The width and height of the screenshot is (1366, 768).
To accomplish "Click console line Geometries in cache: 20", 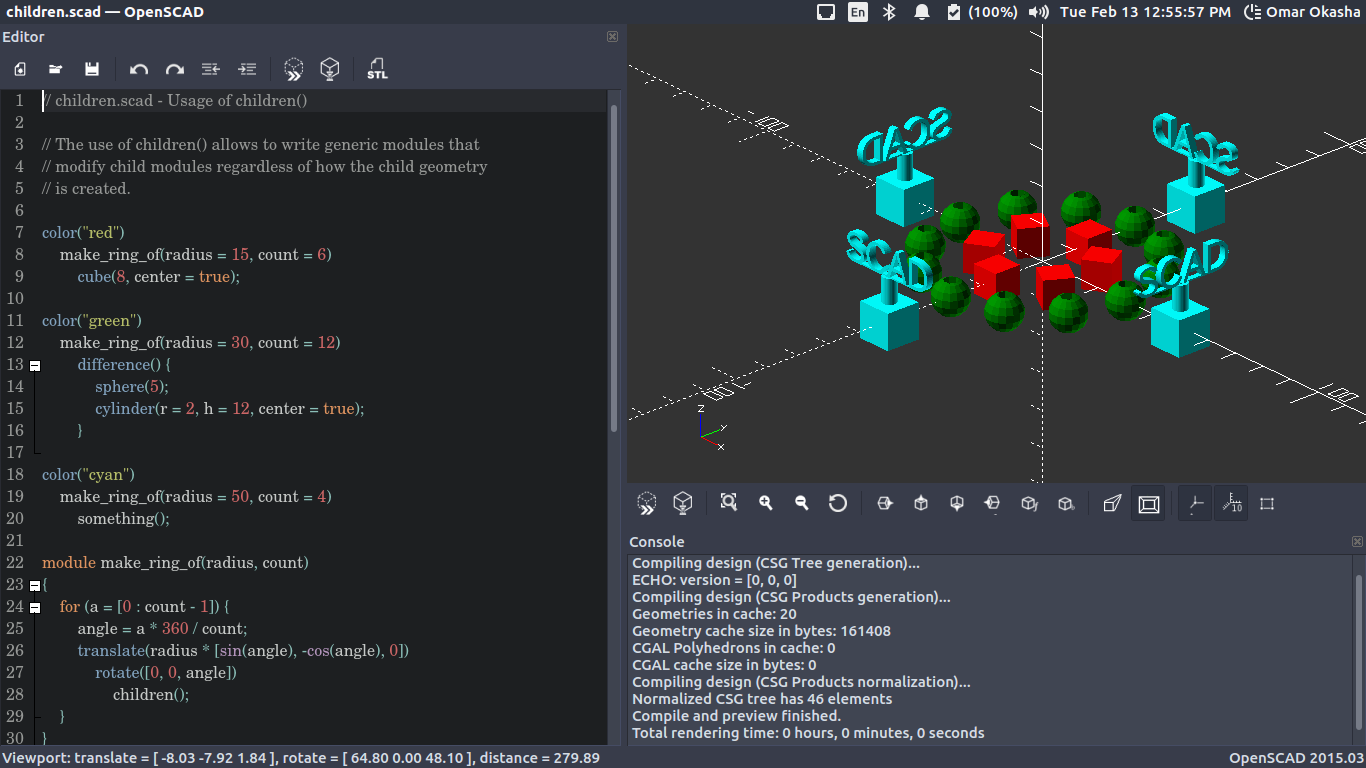I will [714, 614].
